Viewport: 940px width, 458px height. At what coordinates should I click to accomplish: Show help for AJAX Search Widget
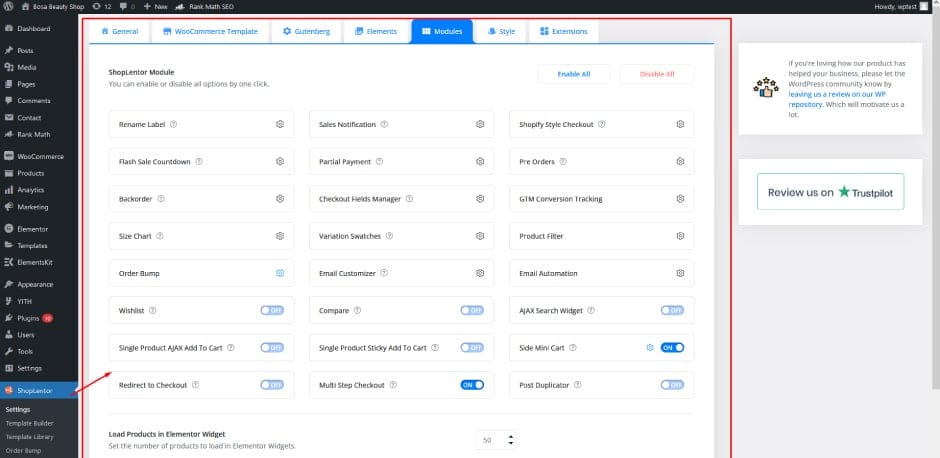(591, 311)
